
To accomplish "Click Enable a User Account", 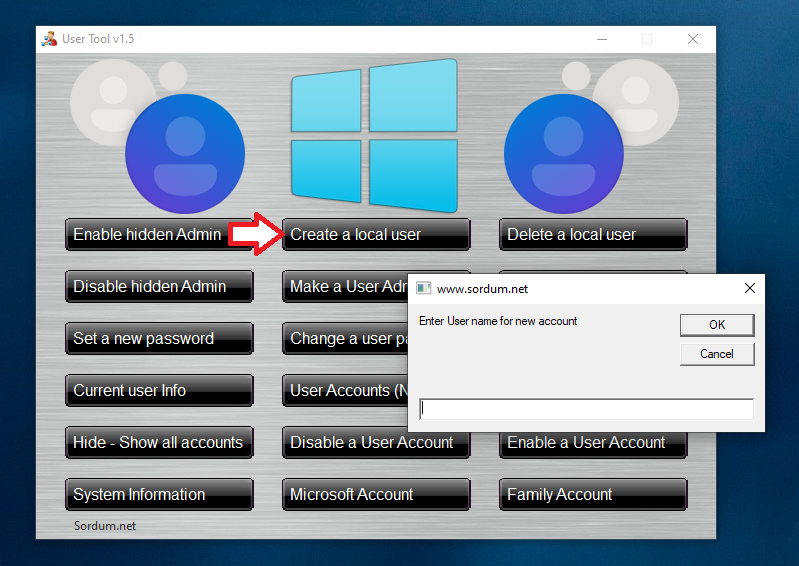I will [x=593, y=444].
